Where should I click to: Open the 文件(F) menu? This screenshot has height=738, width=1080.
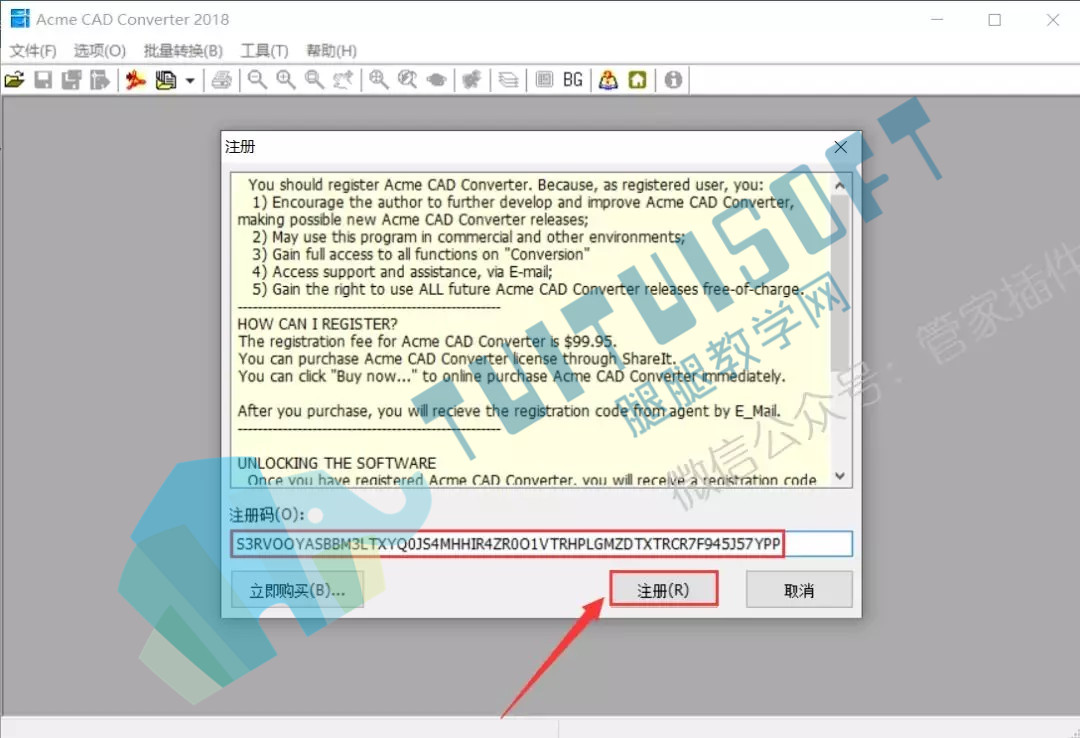coord(33,50)
